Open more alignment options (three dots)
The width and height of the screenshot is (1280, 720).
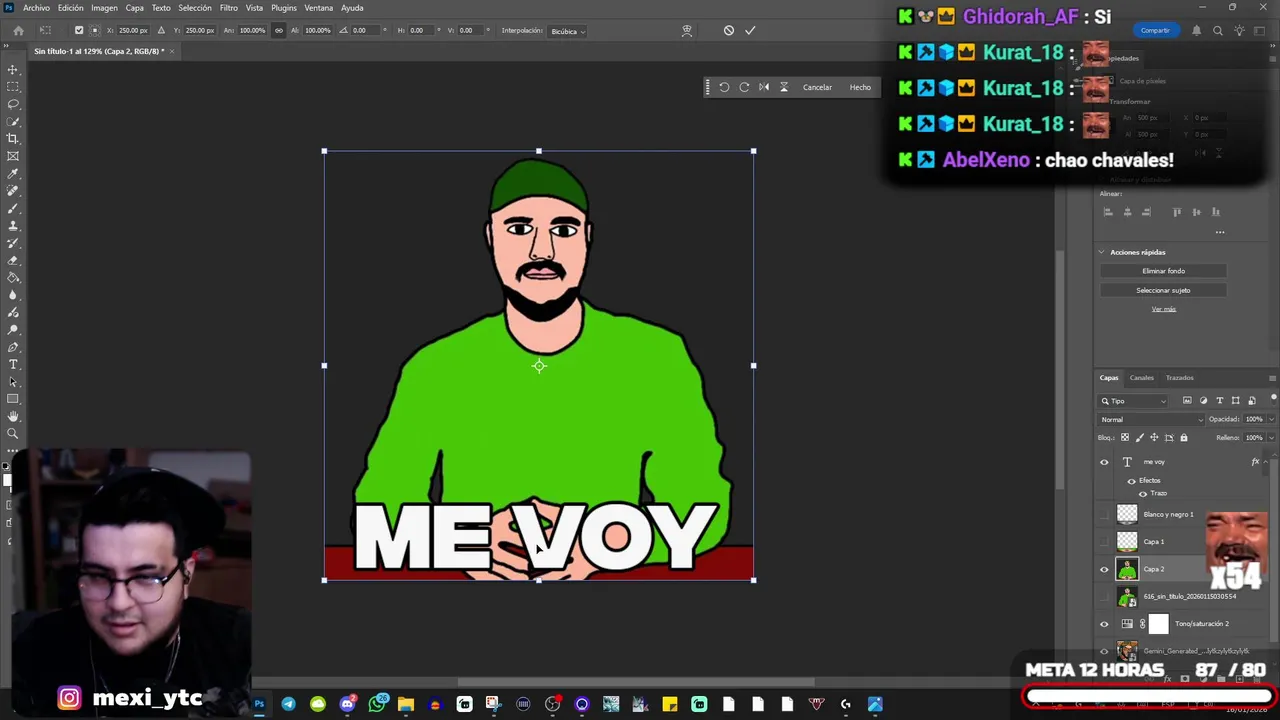click(x=1219, y=232)
